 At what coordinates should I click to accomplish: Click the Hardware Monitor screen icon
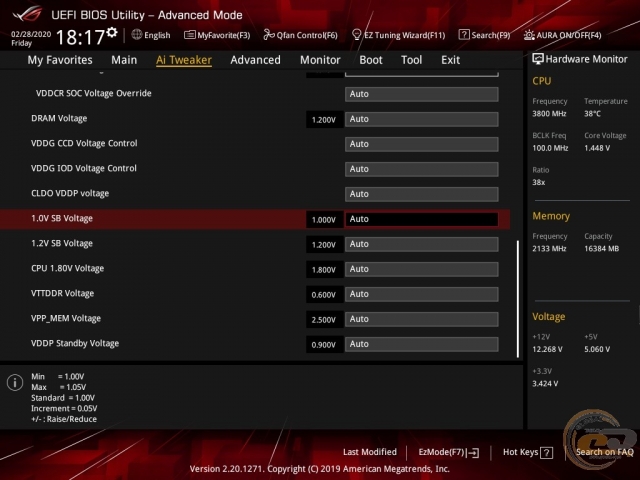coord(538,59)
